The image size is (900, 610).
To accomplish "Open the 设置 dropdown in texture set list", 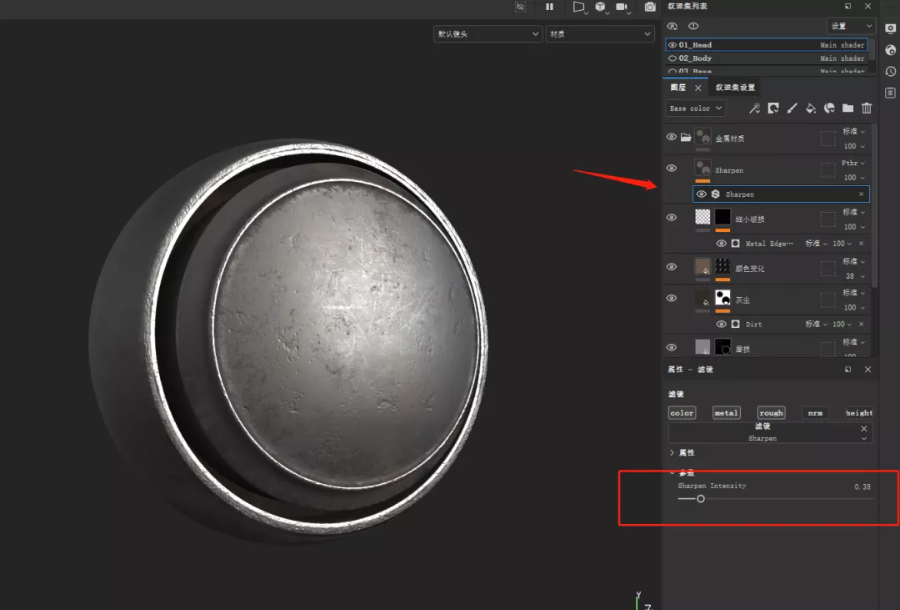I will pos(851,26).
